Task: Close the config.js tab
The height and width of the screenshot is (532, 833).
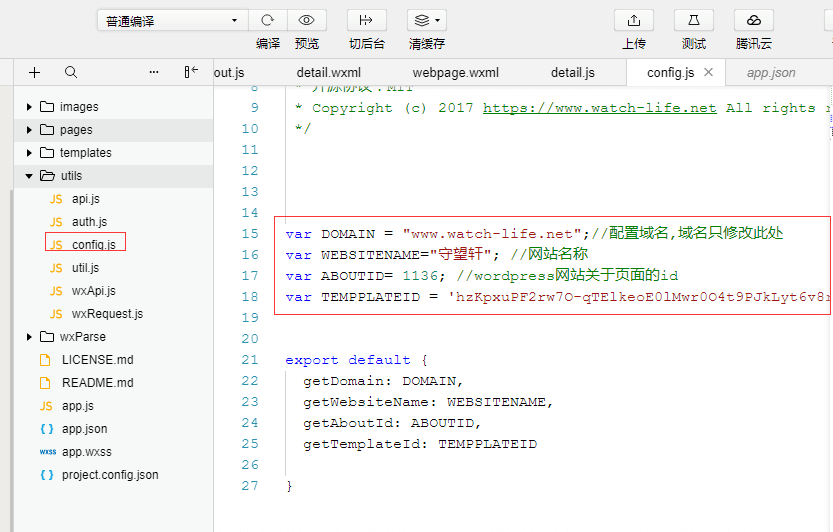Action: pos(709,73)
